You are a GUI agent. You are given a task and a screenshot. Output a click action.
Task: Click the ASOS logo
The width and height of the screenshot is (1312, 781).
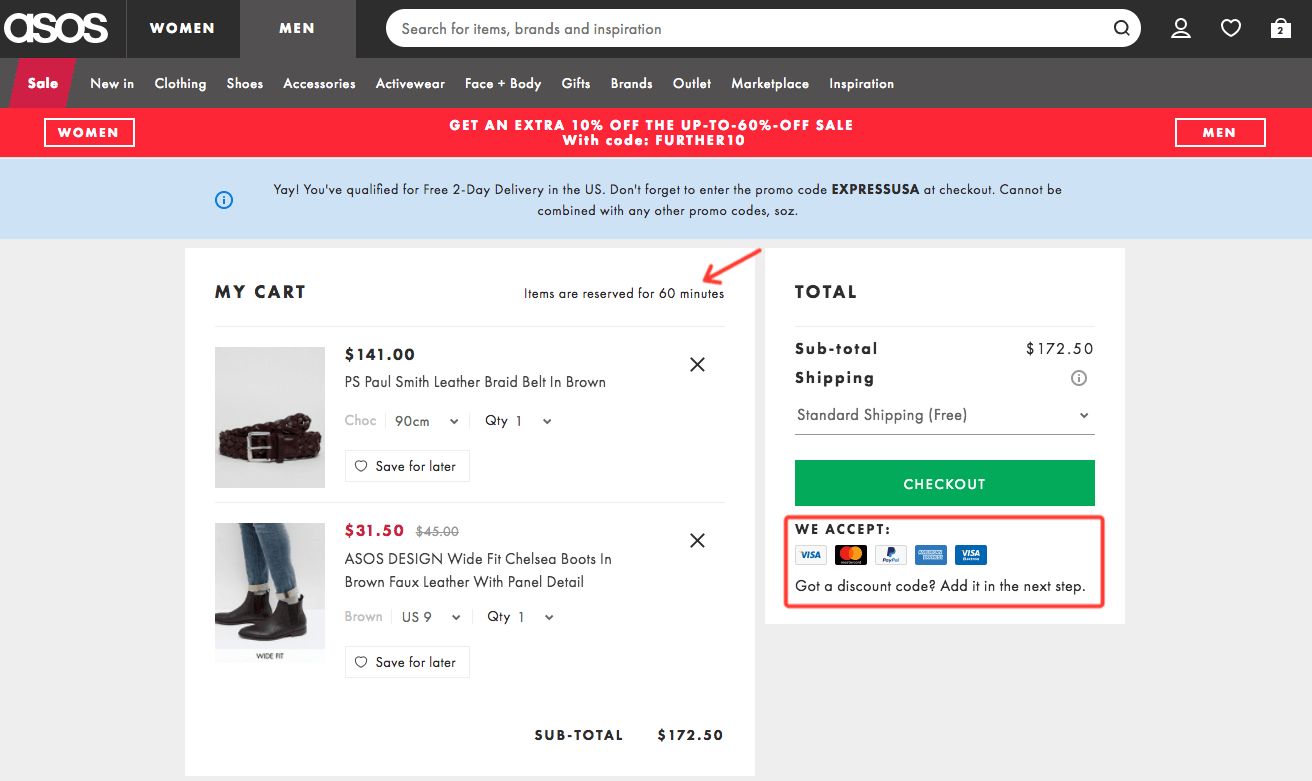pos(56,28)
